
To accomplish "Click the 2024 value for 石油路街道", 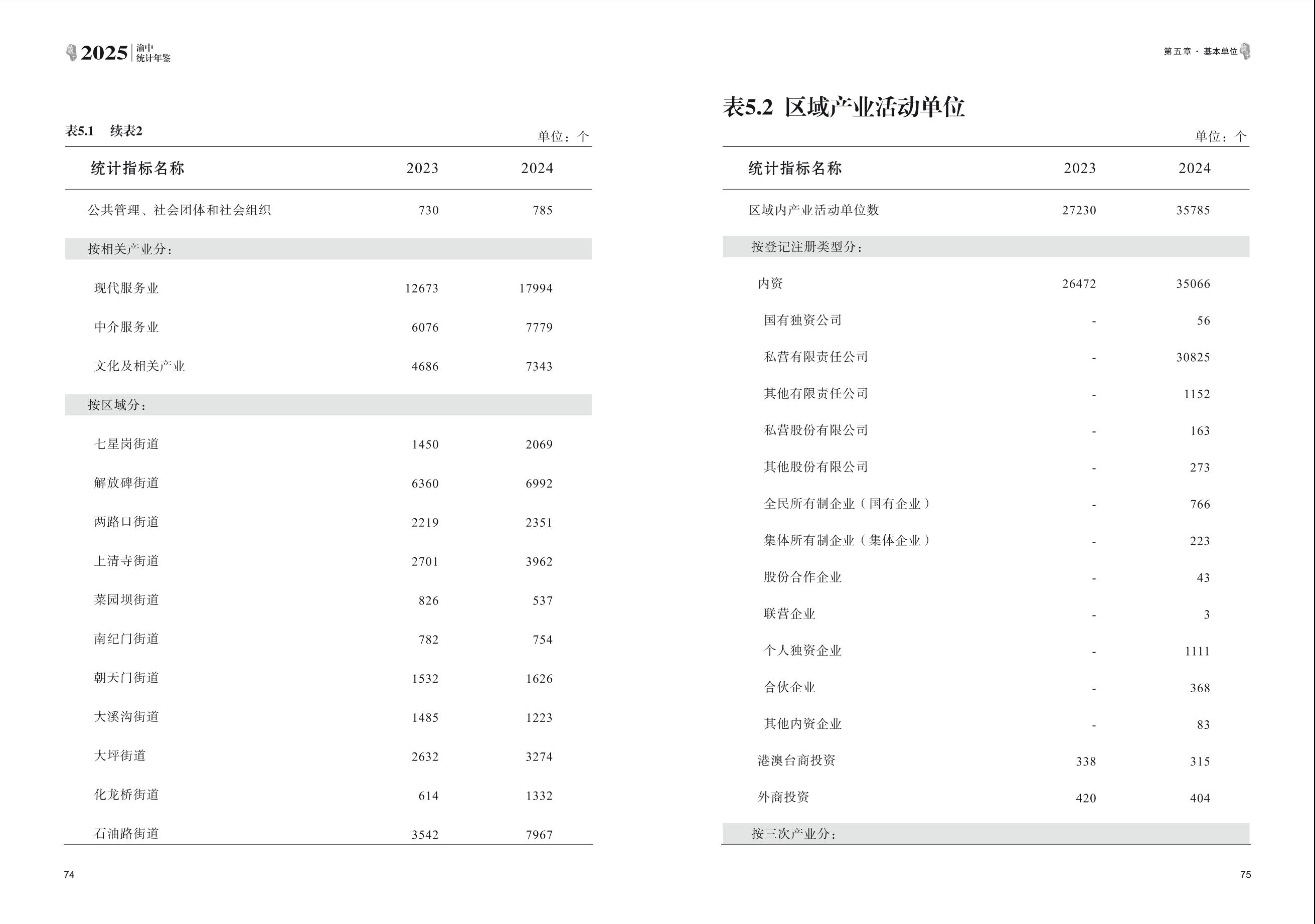I will pyautogui.click(x=539, y=835).
